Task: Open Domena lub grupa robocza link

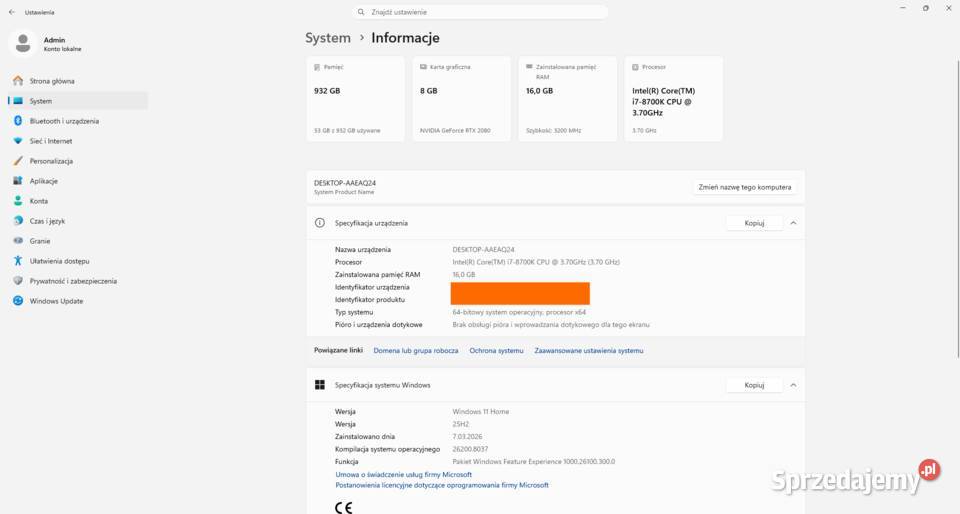Action: [416, 351]
